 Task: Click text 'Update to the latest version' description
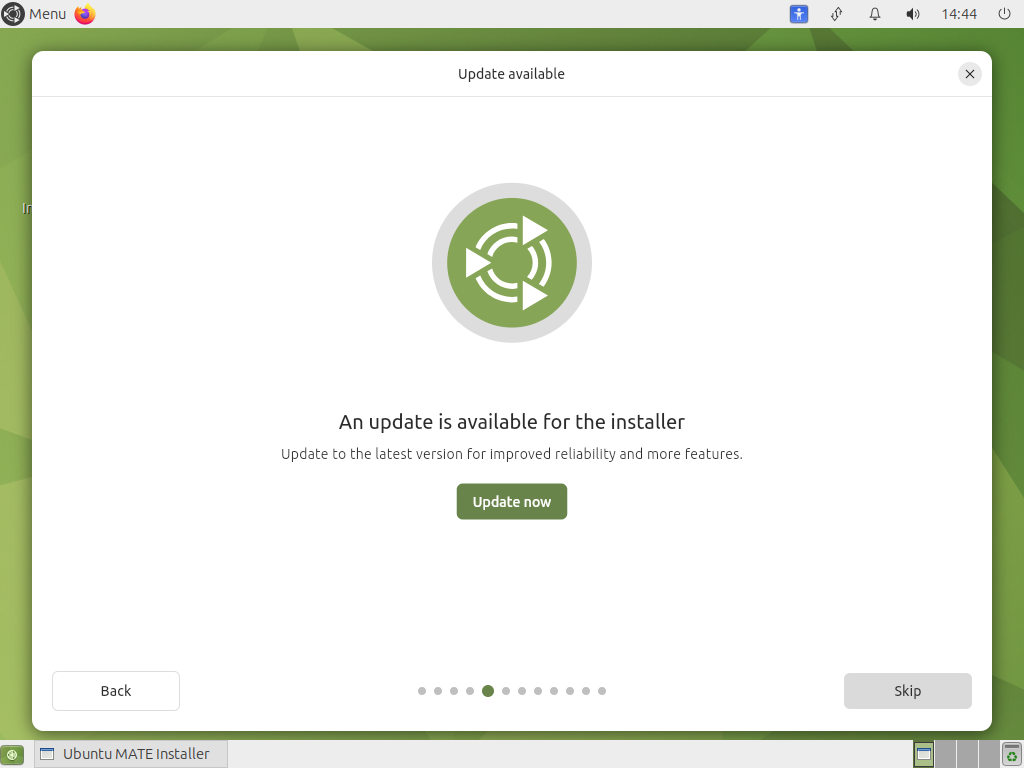511,454
